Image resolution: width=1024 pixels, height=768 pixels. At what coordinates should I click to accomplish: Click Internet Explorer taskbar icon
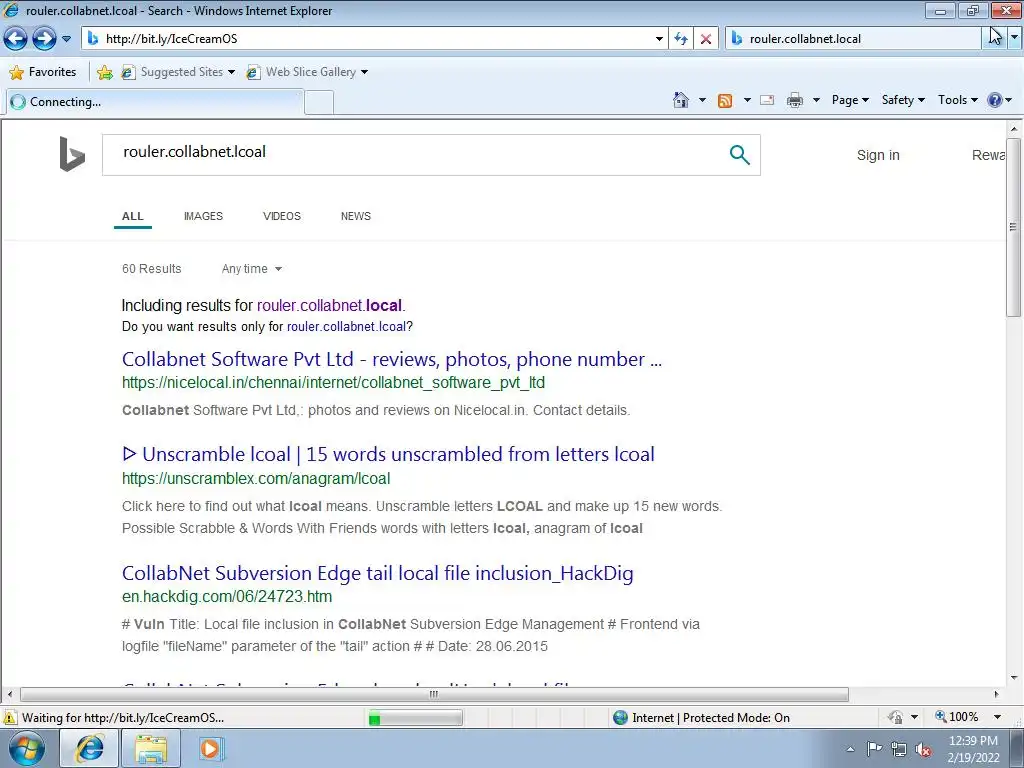click(x=89, y=748)
